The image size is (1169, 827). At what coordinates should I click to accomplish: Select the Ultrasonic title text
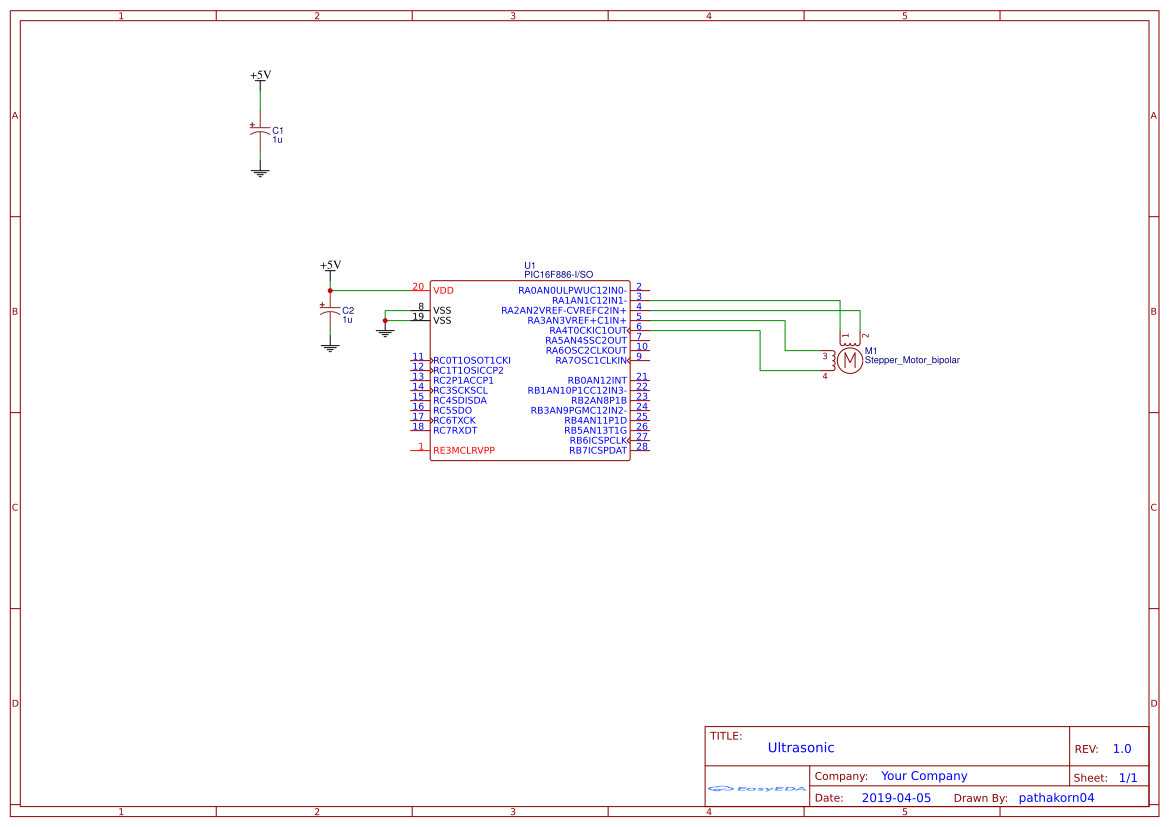pyautogui.click(x=800, y=748)
